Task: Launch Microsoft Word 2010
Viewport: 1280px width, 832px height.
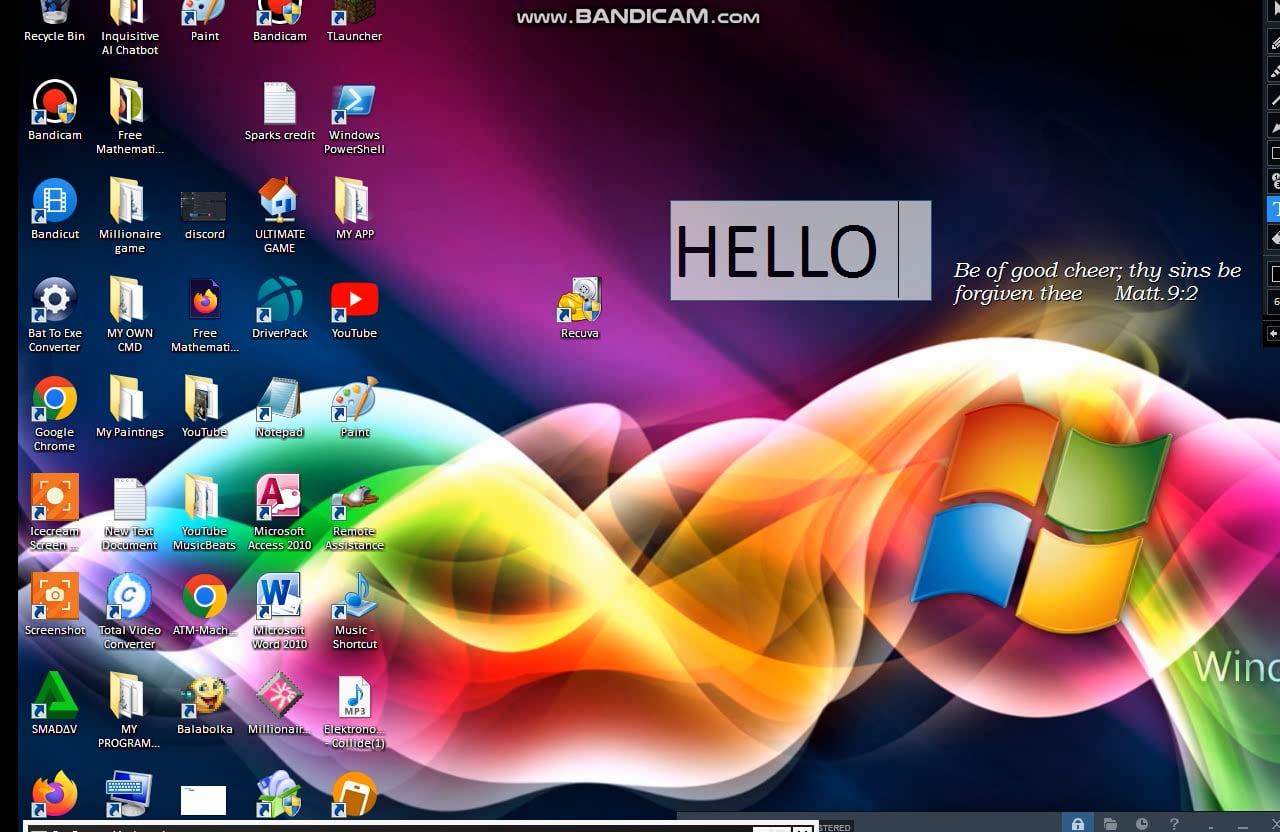Action: pyautogui.click(x=279, y=612)
